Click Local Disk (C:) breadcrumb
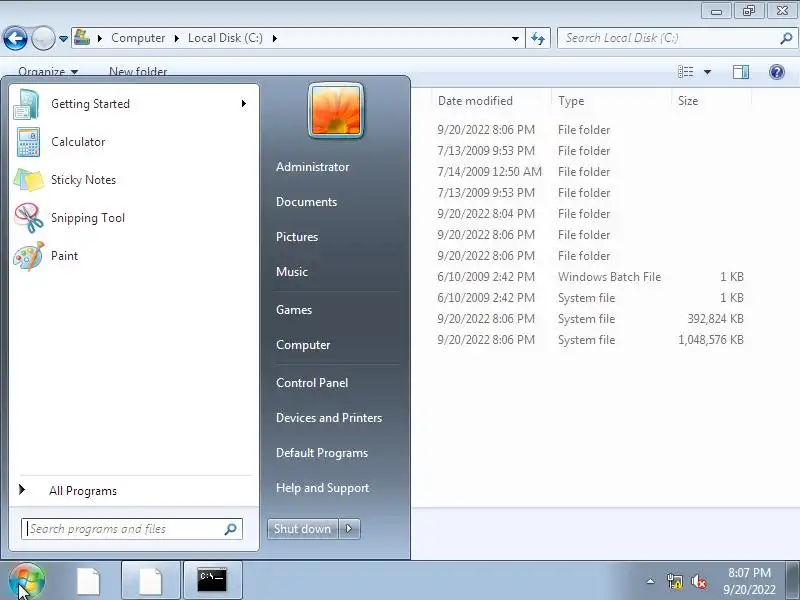The image size is (800, 600). (225, 38)
